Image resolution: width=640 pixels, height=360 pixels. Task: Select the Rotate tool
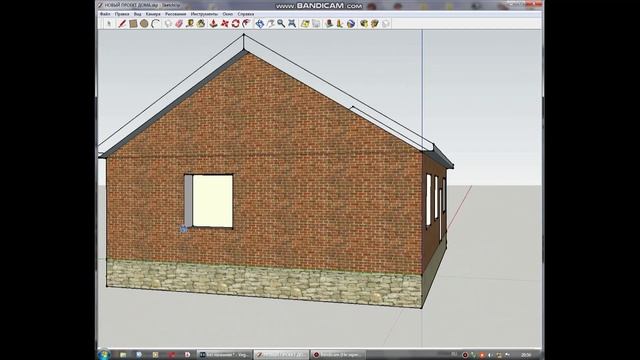(x=236, y=24)
